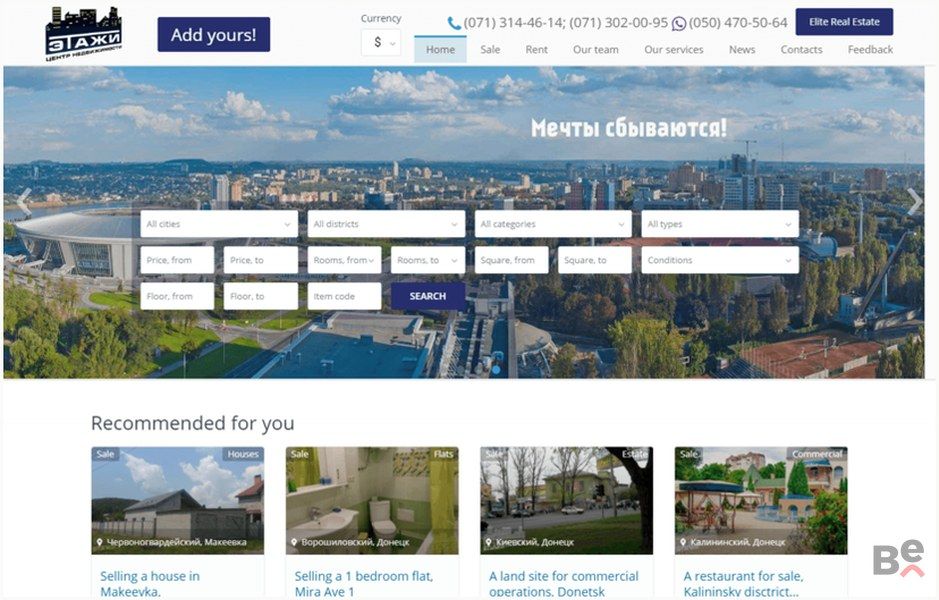The image size is (939, 600).
Task: Open the Conditions dropdown
Action: pos(720,260)
